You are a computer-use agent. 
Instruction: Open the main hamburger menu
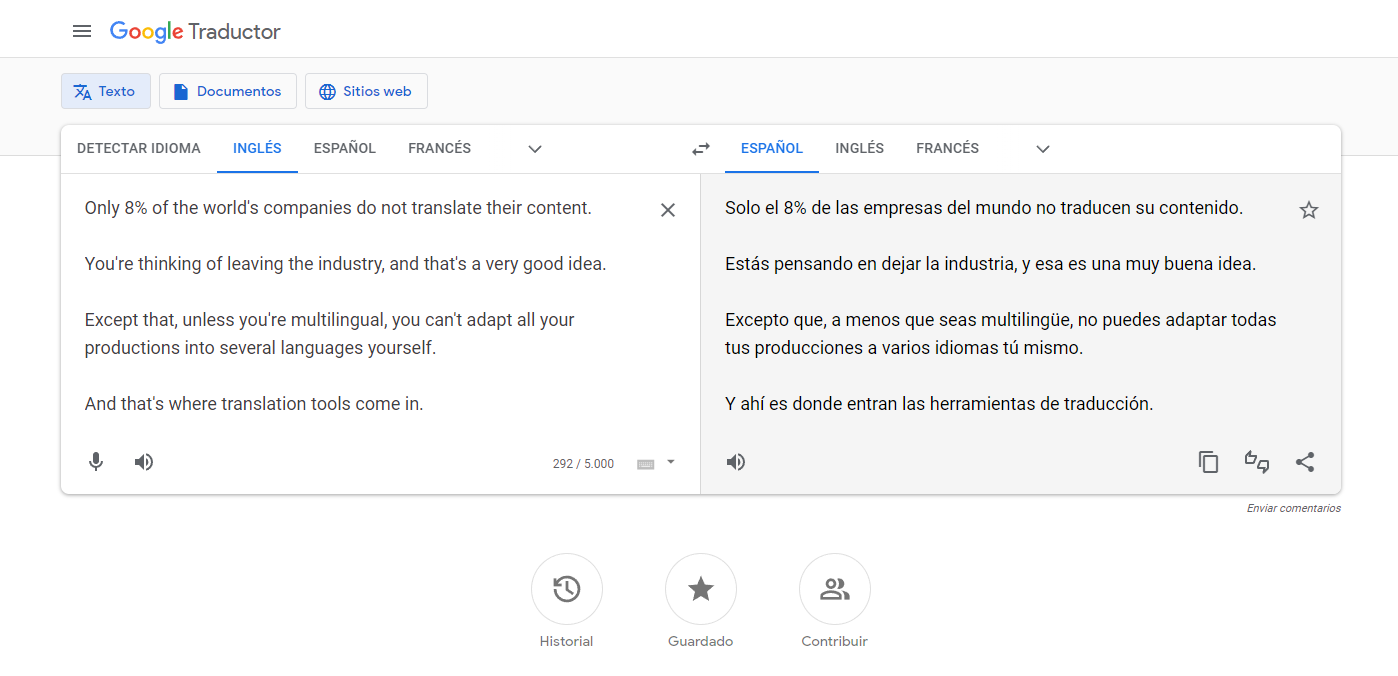tap(82, 31)
